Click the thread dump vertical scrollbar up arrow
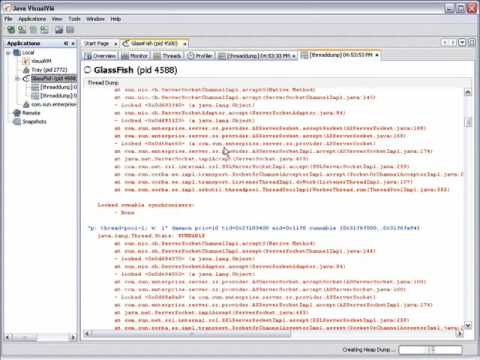The image size is (480, 360). coord(468,92)
